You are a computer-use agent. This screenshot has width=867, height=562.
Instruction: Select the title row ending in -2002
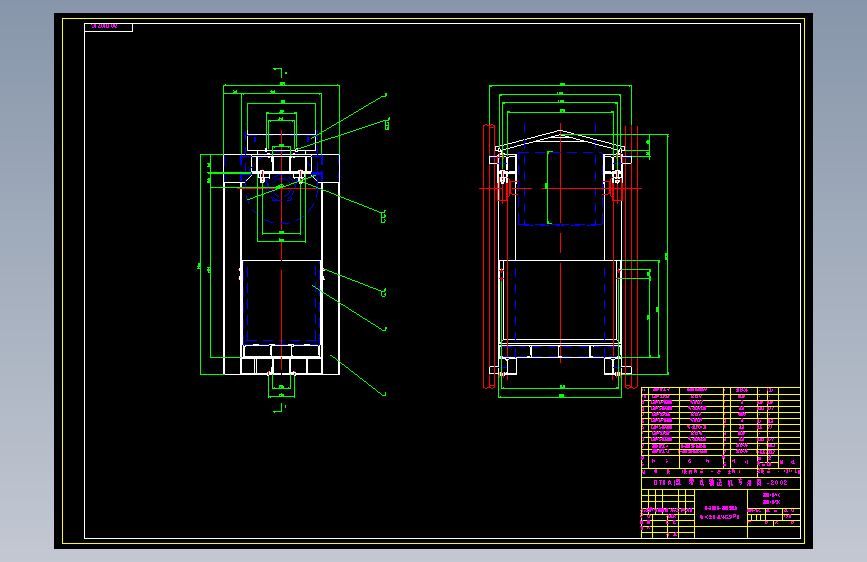pyautogui.click(x=720, y=483)
